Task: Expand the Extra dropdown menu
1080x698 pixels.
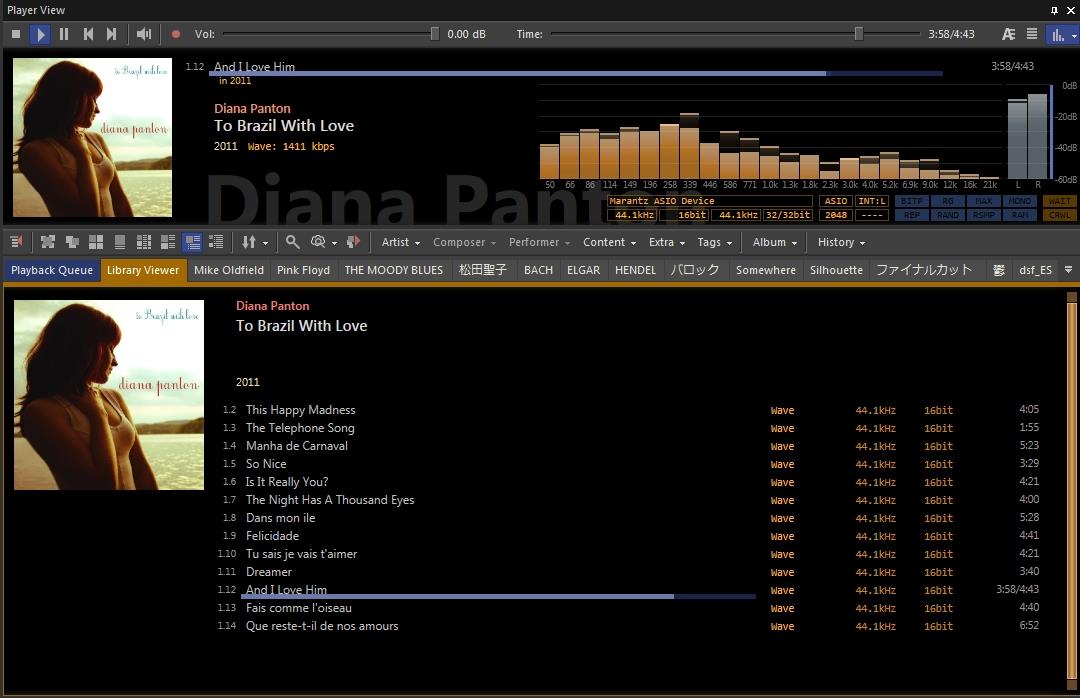Action: click(x=667, y=243)
